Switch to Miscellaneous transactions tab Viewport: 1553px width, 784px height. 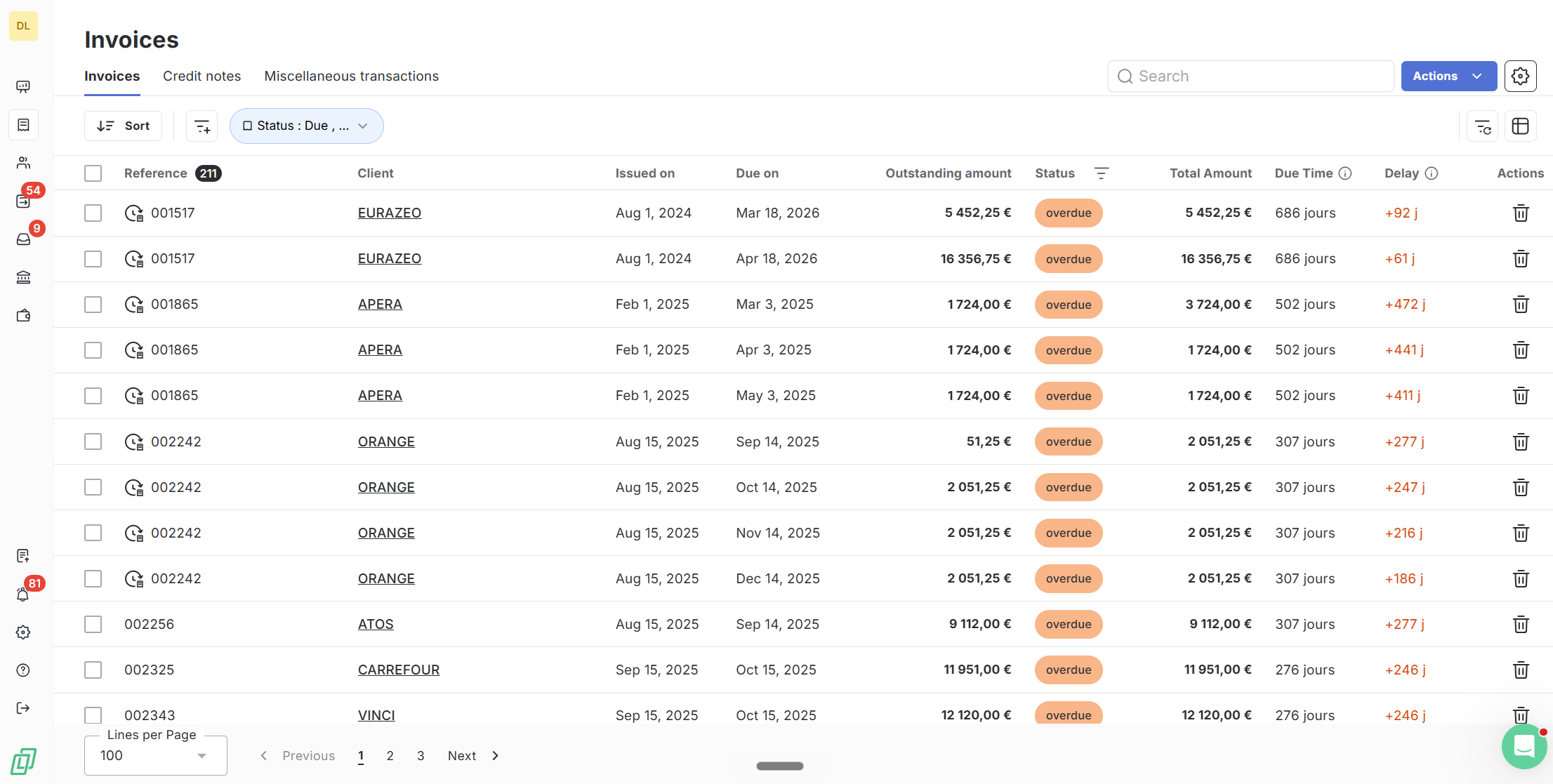(351, 76)
